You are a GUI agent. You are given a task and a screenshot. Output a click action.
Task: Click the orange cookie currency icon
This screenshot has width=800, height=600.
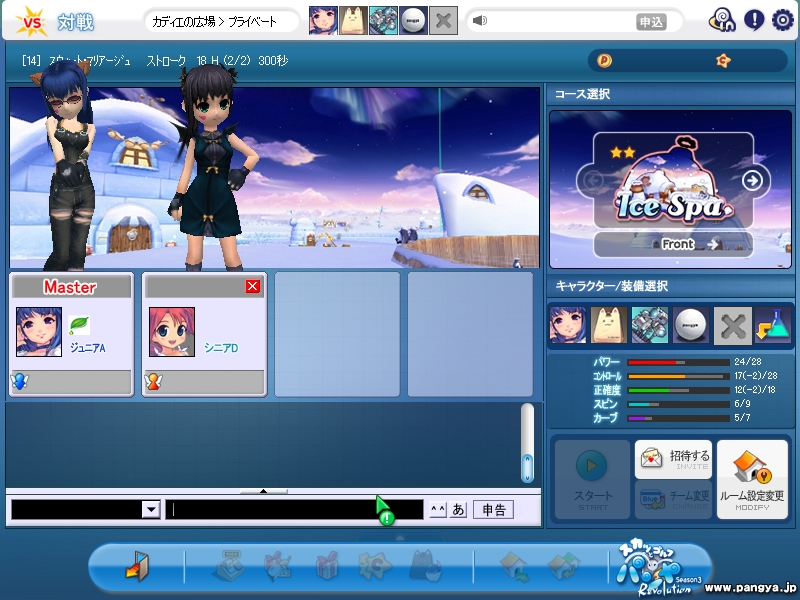[x=723, y=61]
